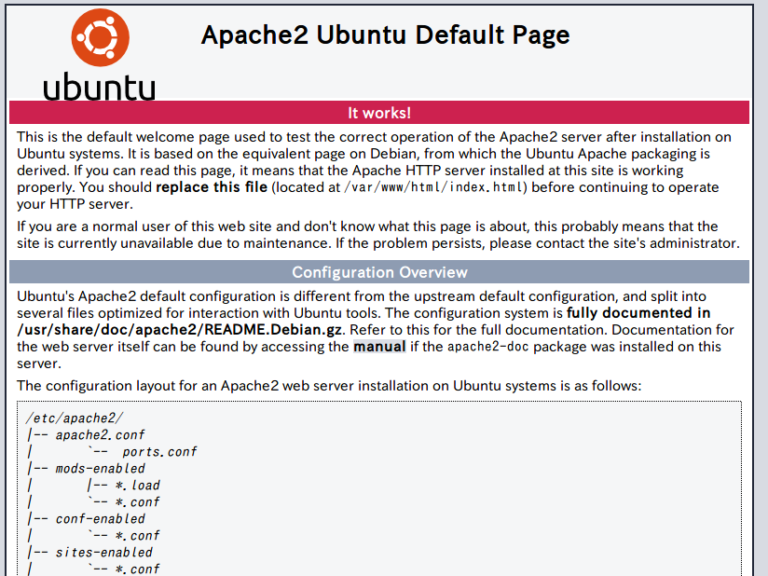Select the conf-enabled directory entry

pos(100,519)
